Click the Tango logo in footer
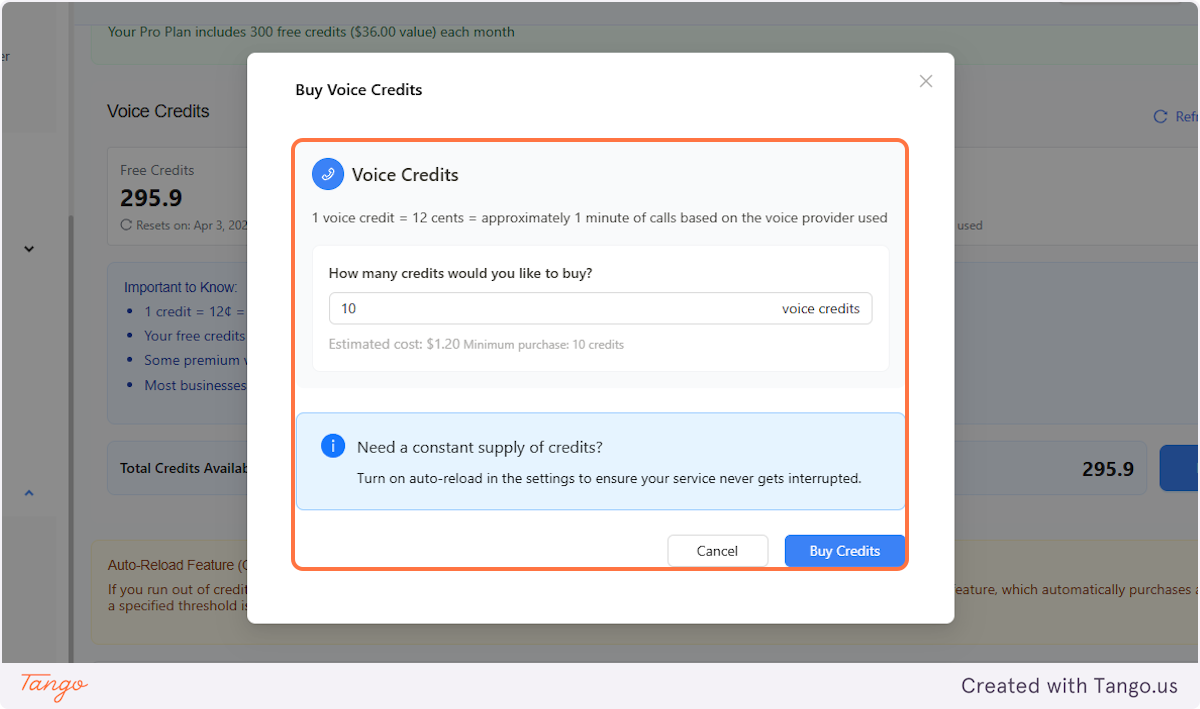Image resolution: width=1200 pixels, height=709 pixels. tap(54, 686)
